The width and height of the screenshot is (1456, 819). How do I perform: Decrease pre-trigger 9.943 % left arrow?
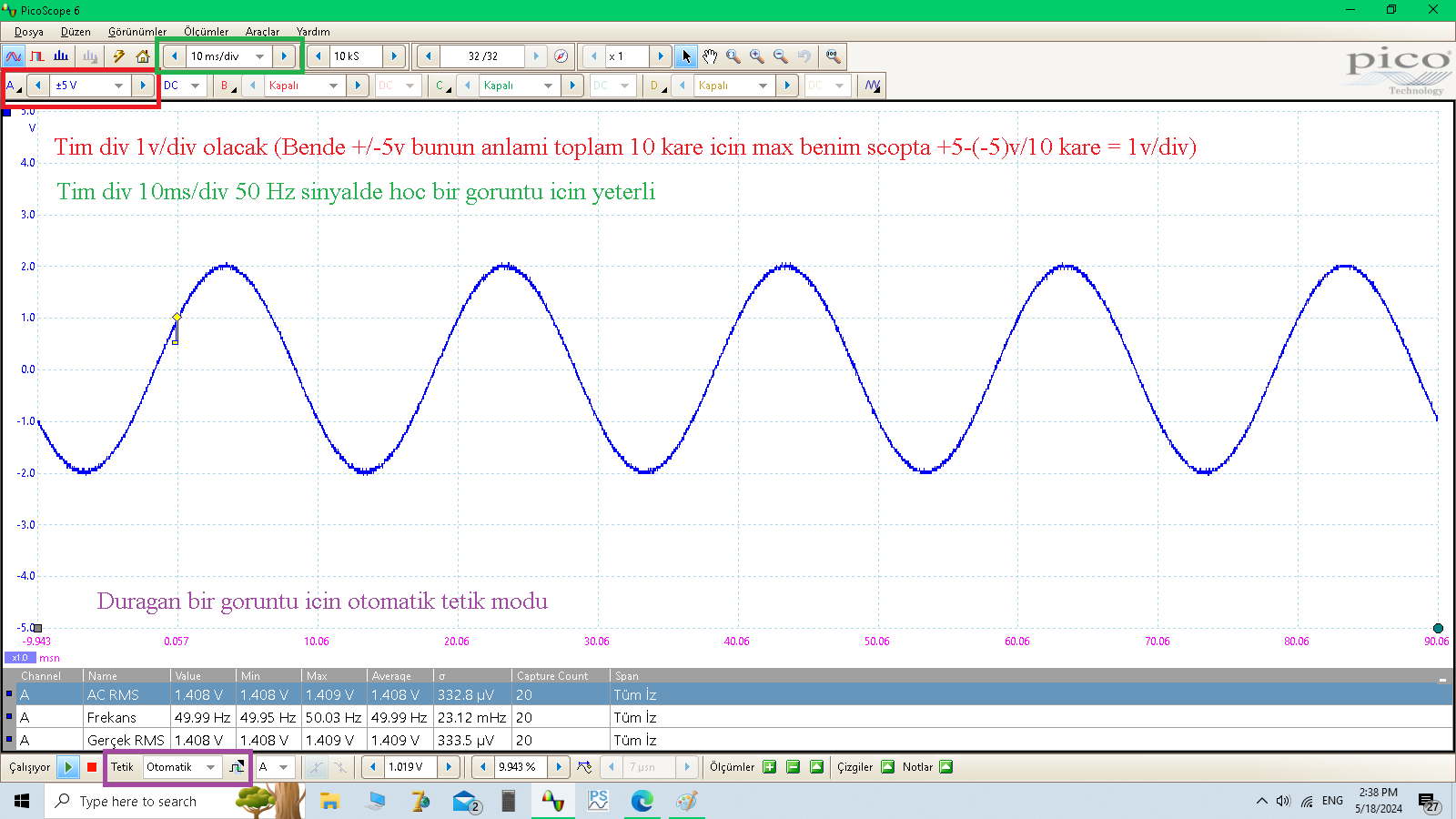point(483,767)
